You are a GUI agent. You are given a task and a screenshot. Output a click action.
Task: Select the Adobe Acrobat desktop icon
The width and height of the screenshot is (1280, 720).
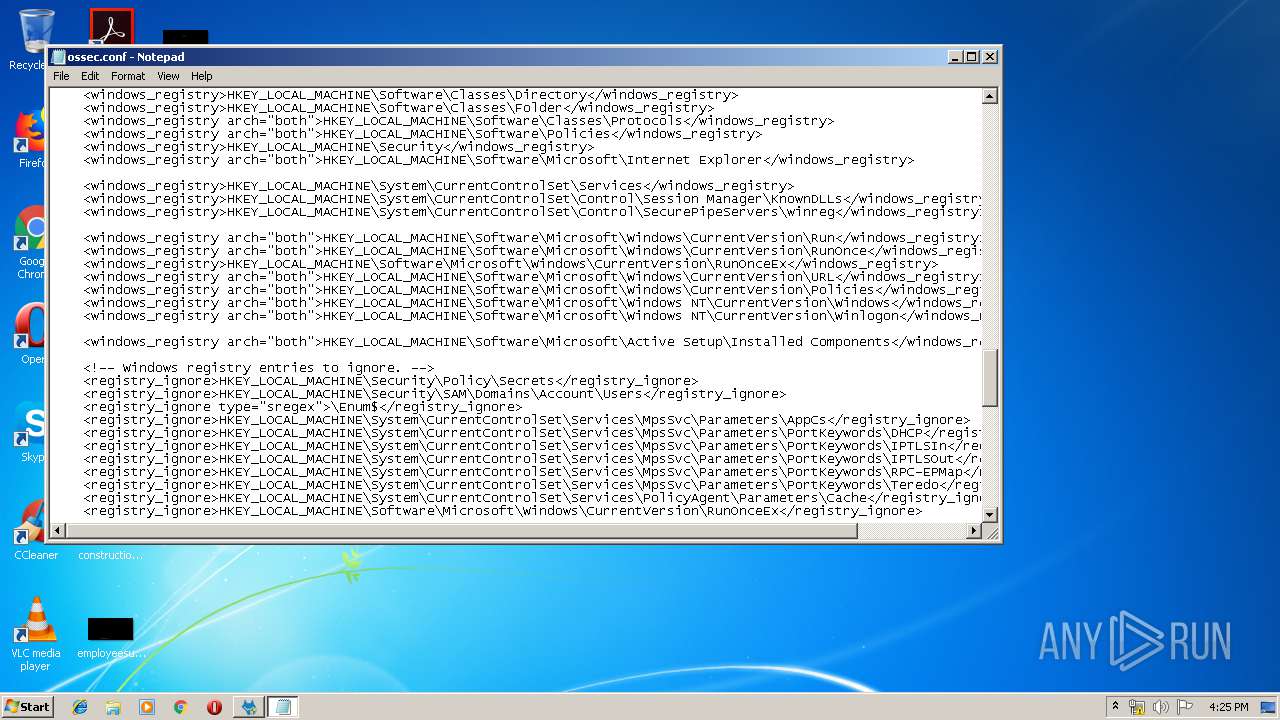pyautogui.click(x=111, y=27)
